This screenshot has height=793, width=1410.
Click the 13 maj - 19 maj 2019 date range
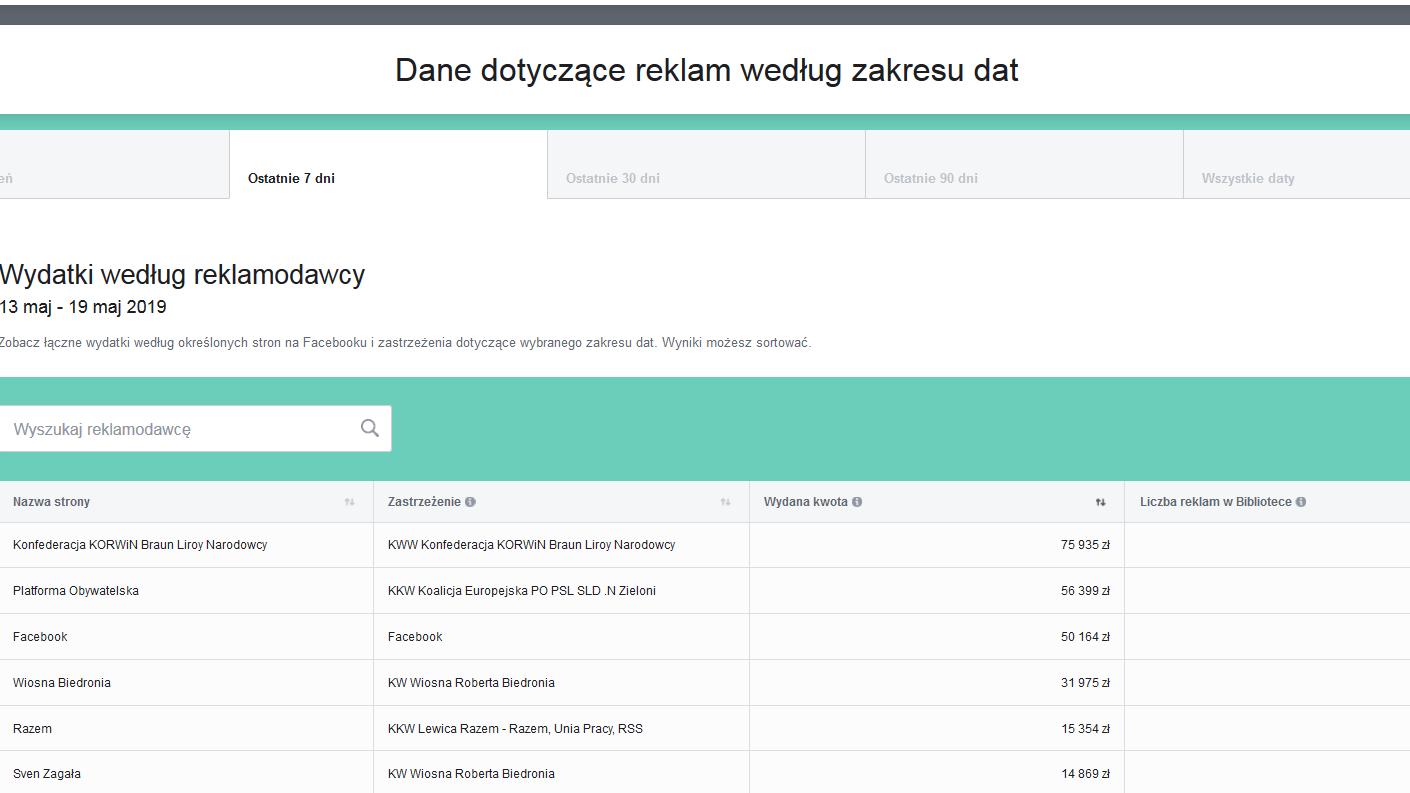coord(83,307)
